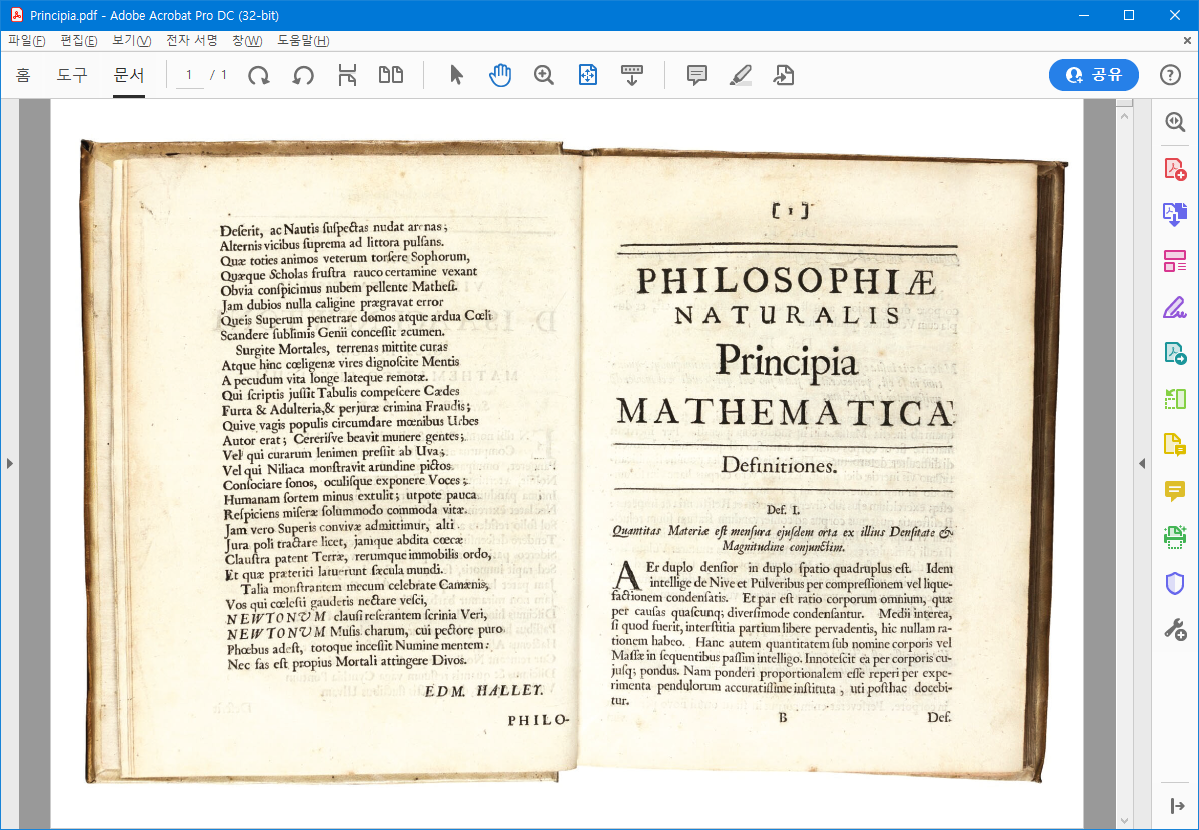Open the teal PDF send-arrow tool
The height and width of the screenshot is (830, 1199).
click(1175, 353)
